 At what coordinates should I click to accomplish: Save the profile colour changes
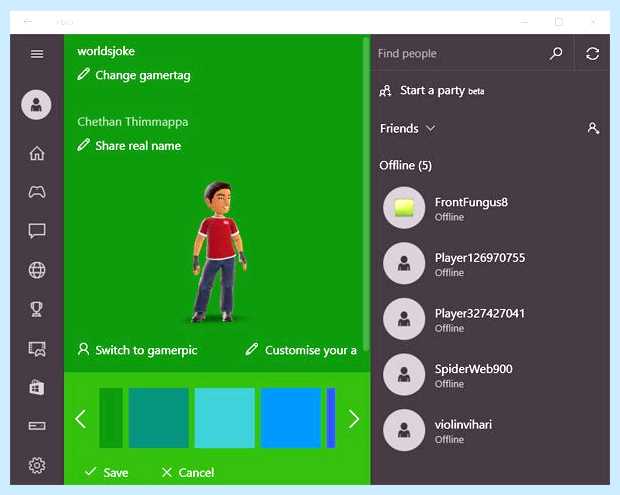click(107, 472)
